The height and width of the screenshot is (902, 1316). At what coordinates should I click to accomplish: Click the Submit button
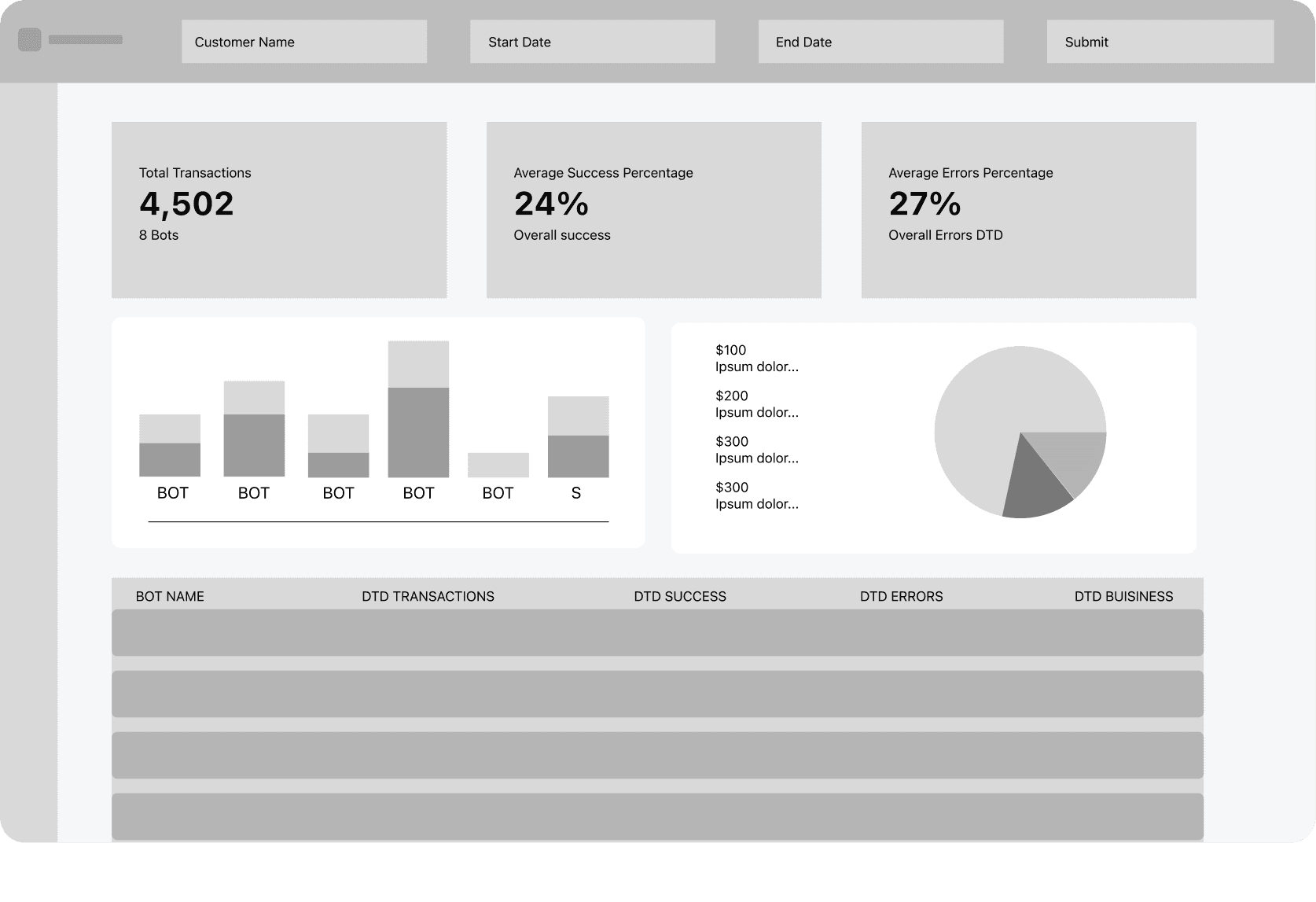click(1160, 42)
